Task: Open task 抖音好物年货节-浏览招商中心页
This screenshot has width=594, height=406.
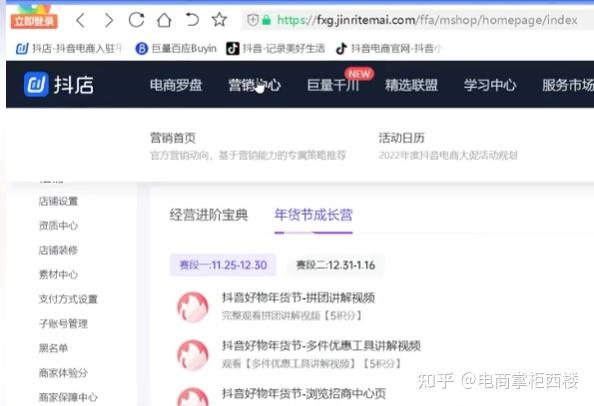Action: tap(304, 394)
